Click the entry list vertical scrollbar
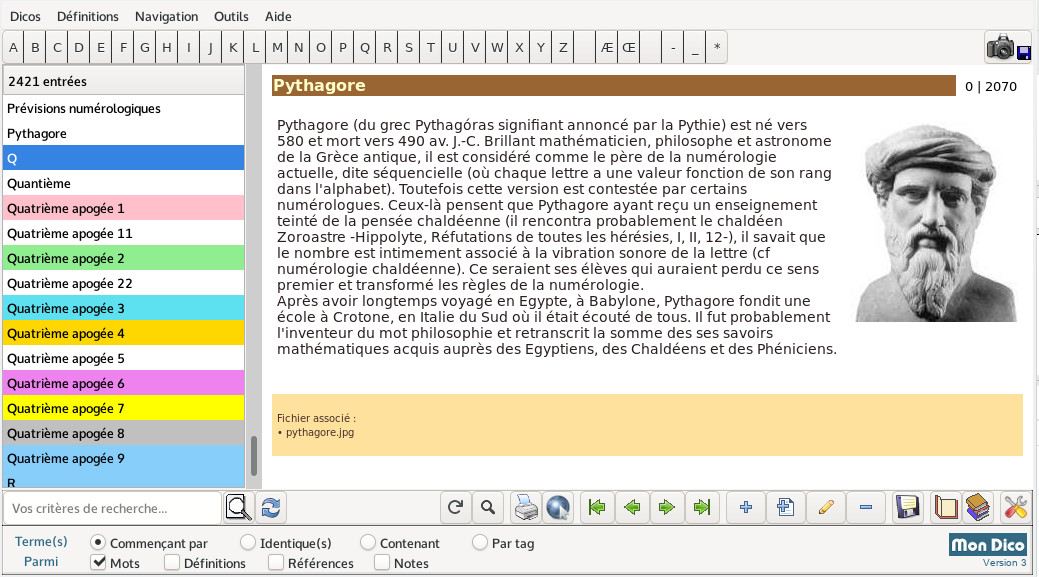The width and height of the screenshot is (1039, 577). [x=254, y=455]
